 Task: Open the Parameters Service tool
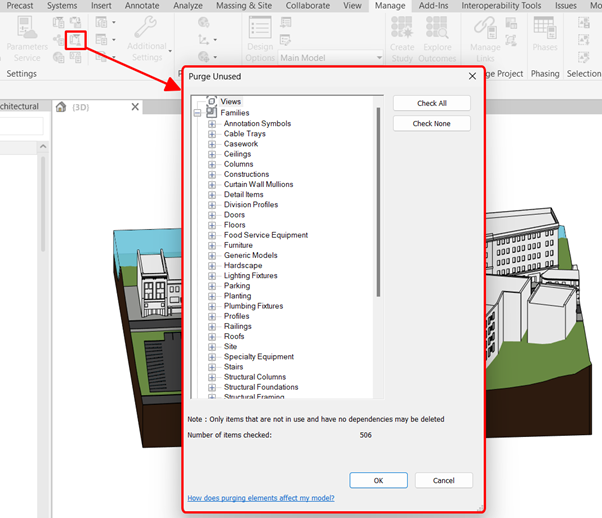[26, 38]
